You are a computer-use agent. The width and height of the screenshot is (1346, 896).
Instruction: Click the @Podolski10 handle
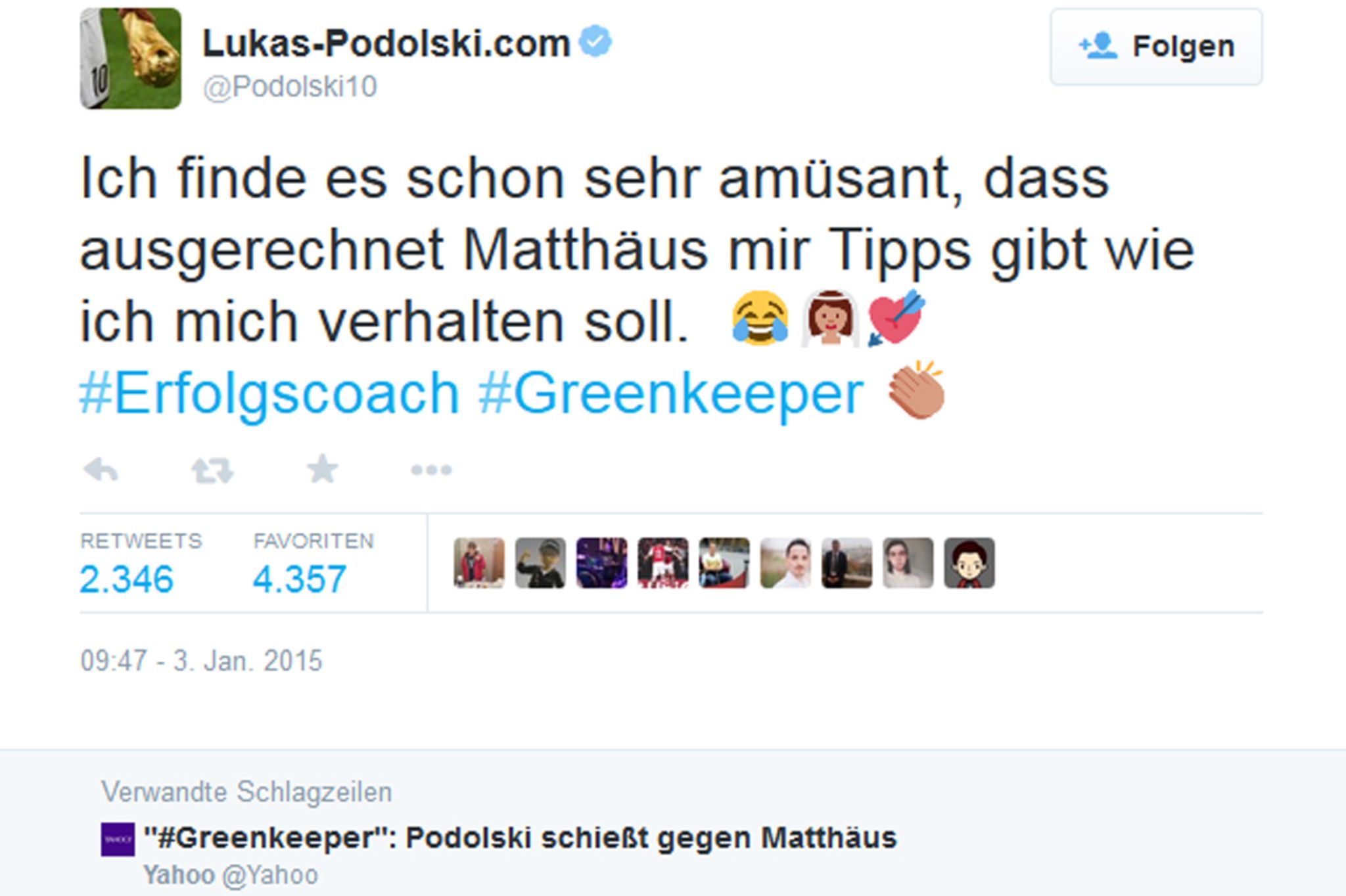click(x=290, y=87)
